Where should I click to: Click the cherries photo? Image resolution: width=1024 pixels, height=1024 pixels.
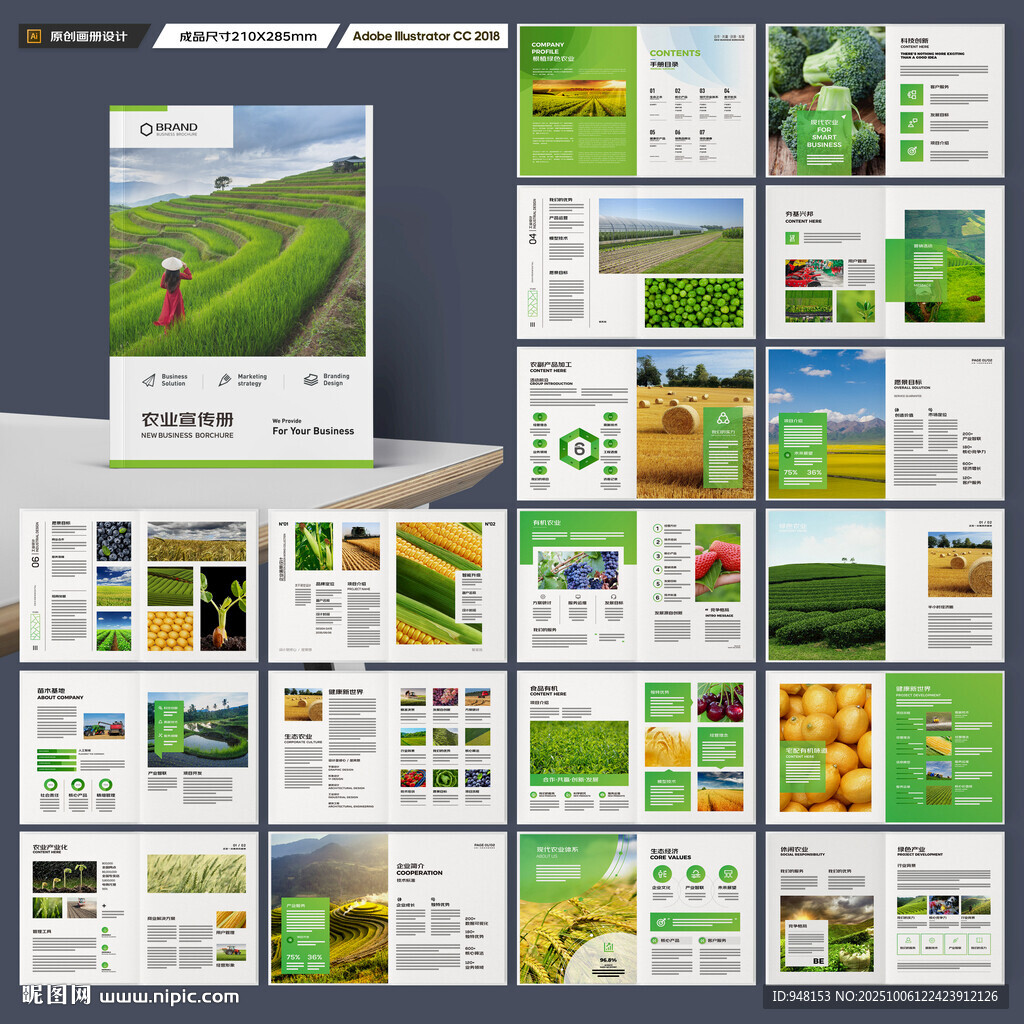point(720,702)
